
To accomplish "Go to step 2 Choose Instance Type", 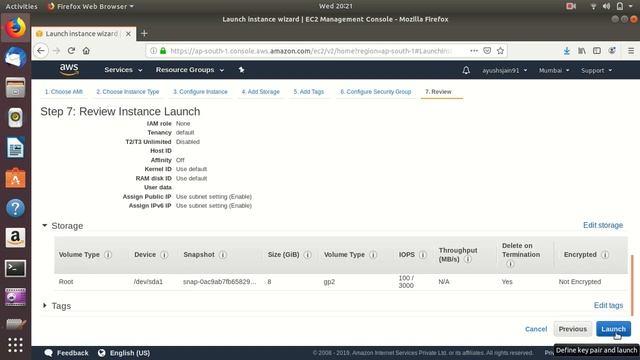I will pos(128,92).
